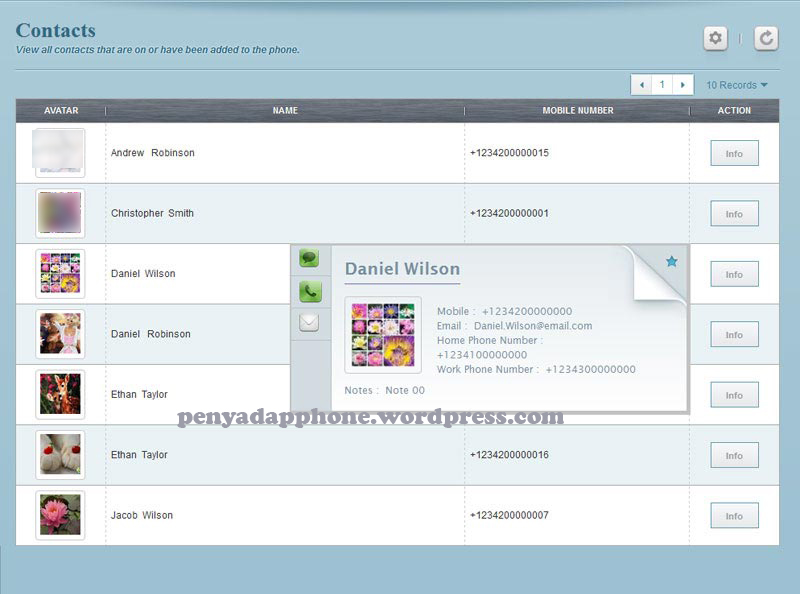800x594 pixels.
Task: Click the MOBILE NUMBER column header
Action: tap(578, 111)
